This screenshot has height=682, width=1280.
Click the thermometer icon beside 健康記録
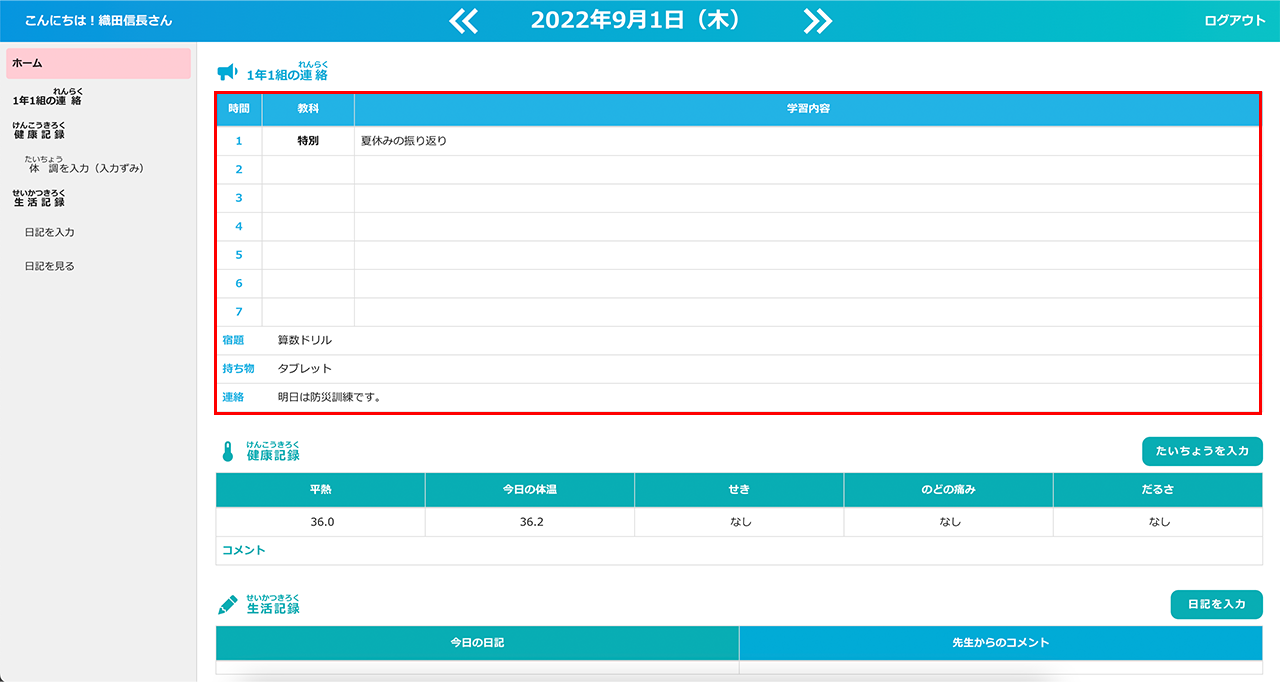pos(227,452)
